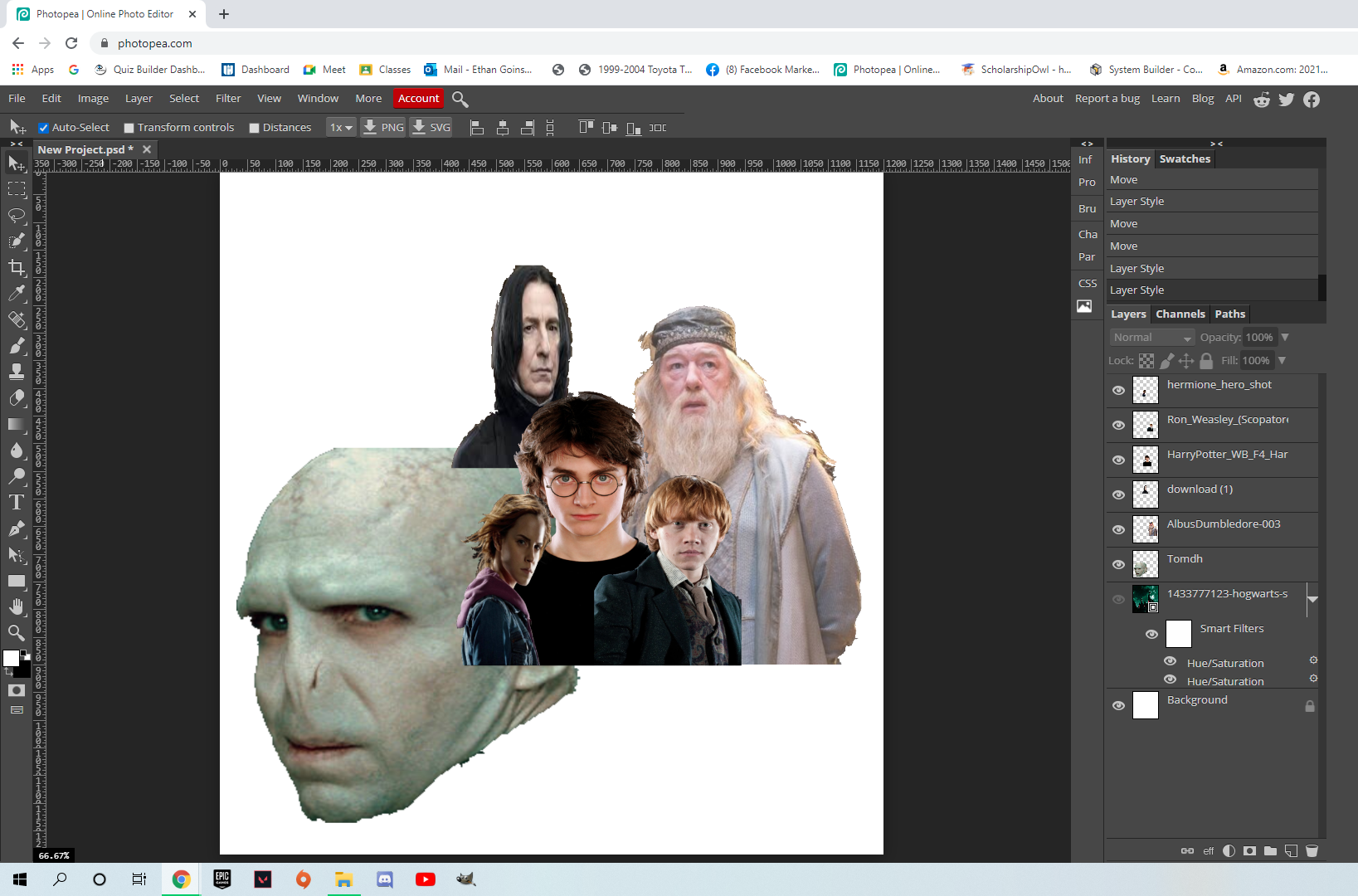Enable Distances checkbox
This screenshot has width=1358, height=896.
(254, 128)
